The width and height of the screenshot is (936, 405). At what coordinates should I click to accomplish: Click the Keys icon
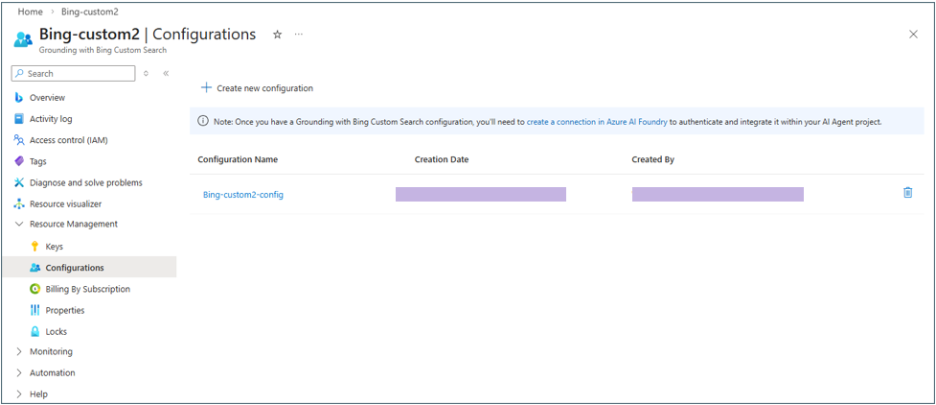coord(35,247)
